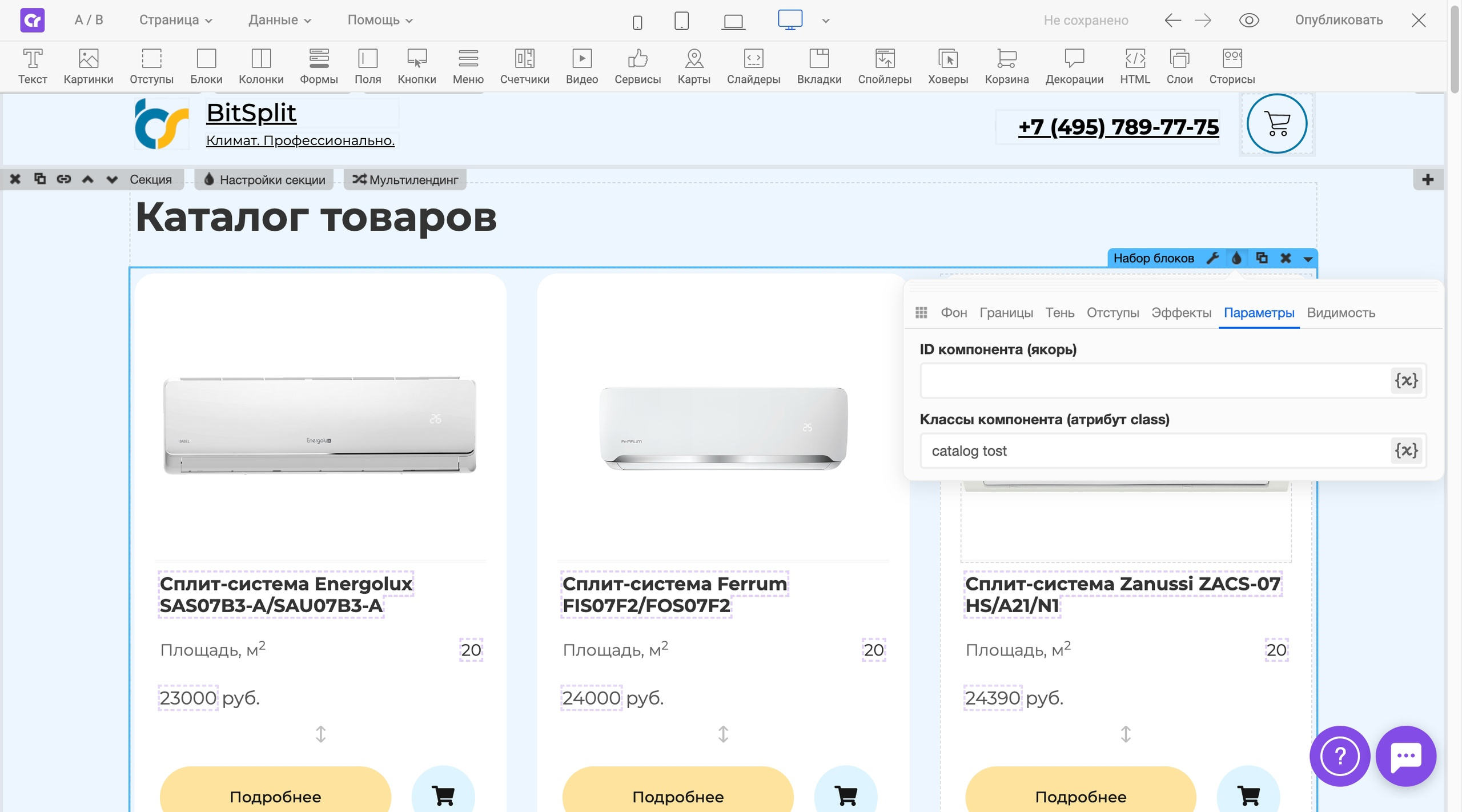
Task: Expand the viewport size dropdown arrow
Action: pyautogui.click(x=826, y=21)
